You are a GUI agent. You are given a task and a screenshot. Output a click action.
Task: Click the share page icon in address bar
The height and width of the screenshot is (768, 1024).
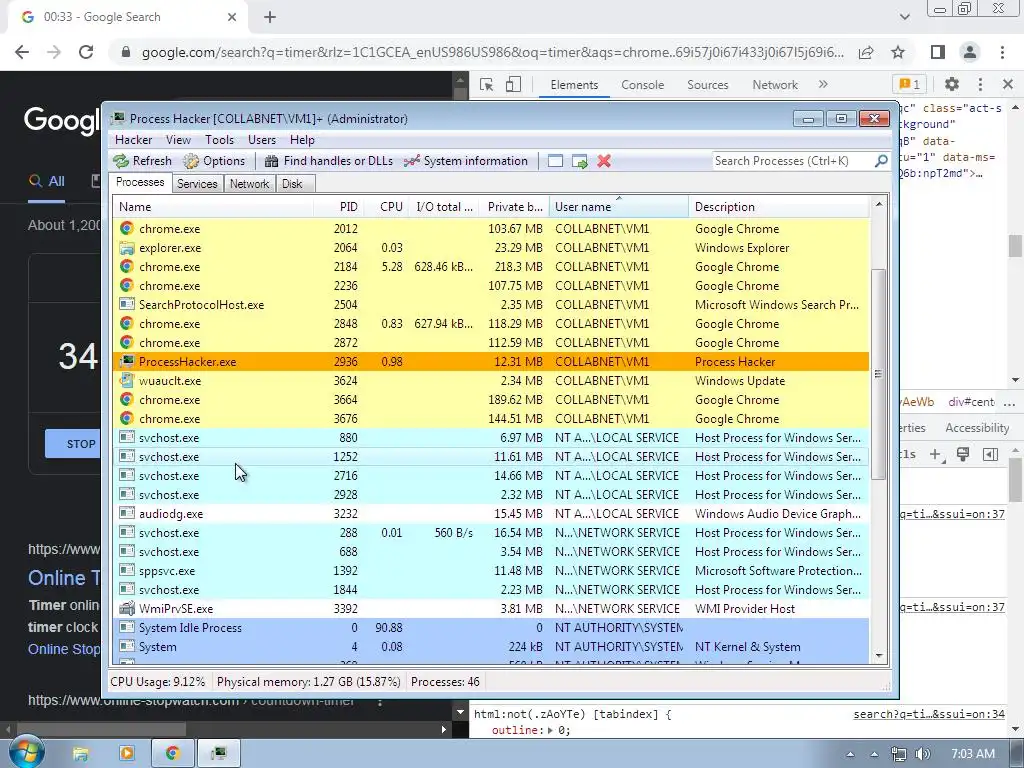tap(866, 52)
